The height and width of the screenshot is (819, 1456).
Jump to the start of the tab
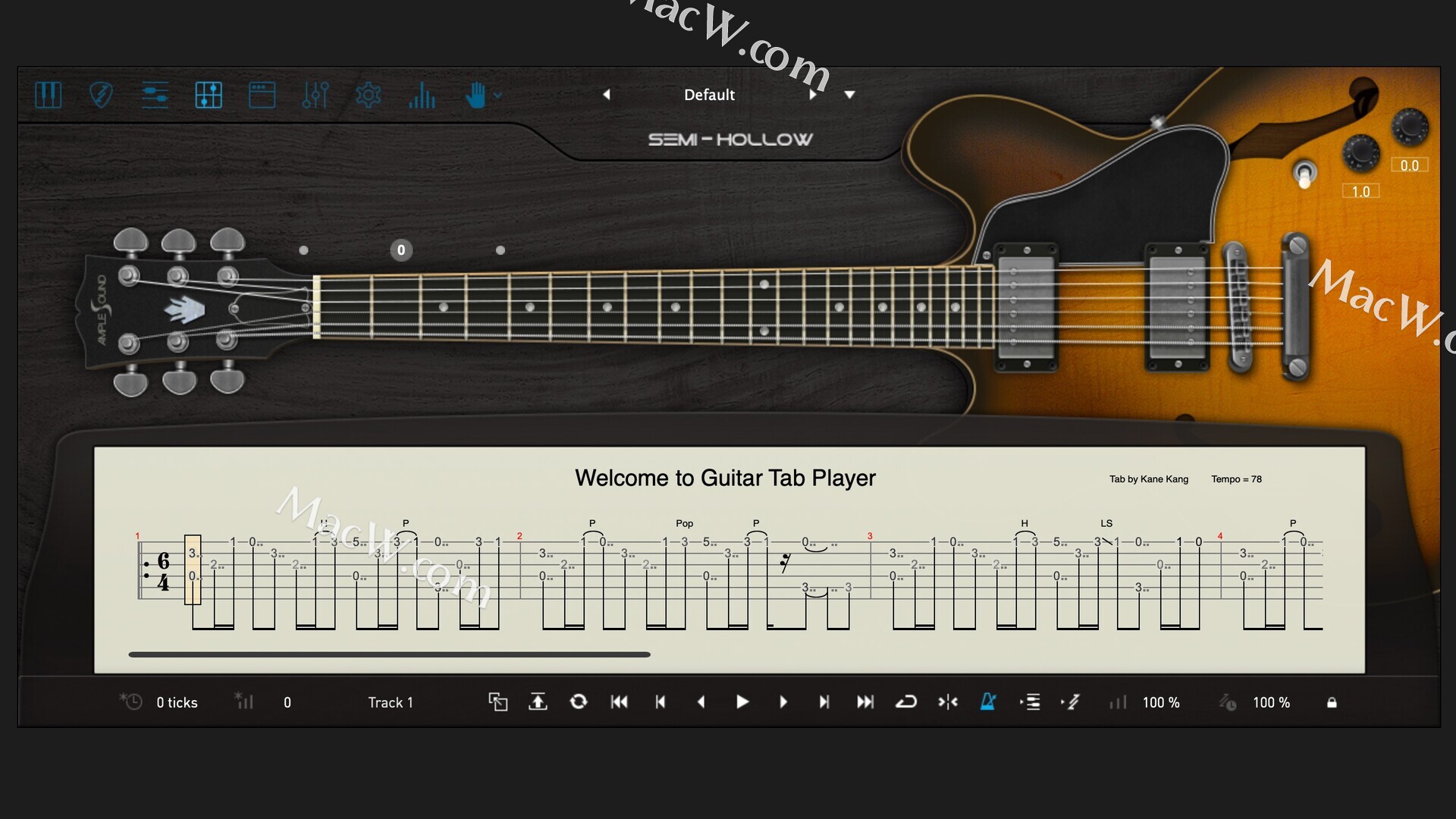pos(620,702)
